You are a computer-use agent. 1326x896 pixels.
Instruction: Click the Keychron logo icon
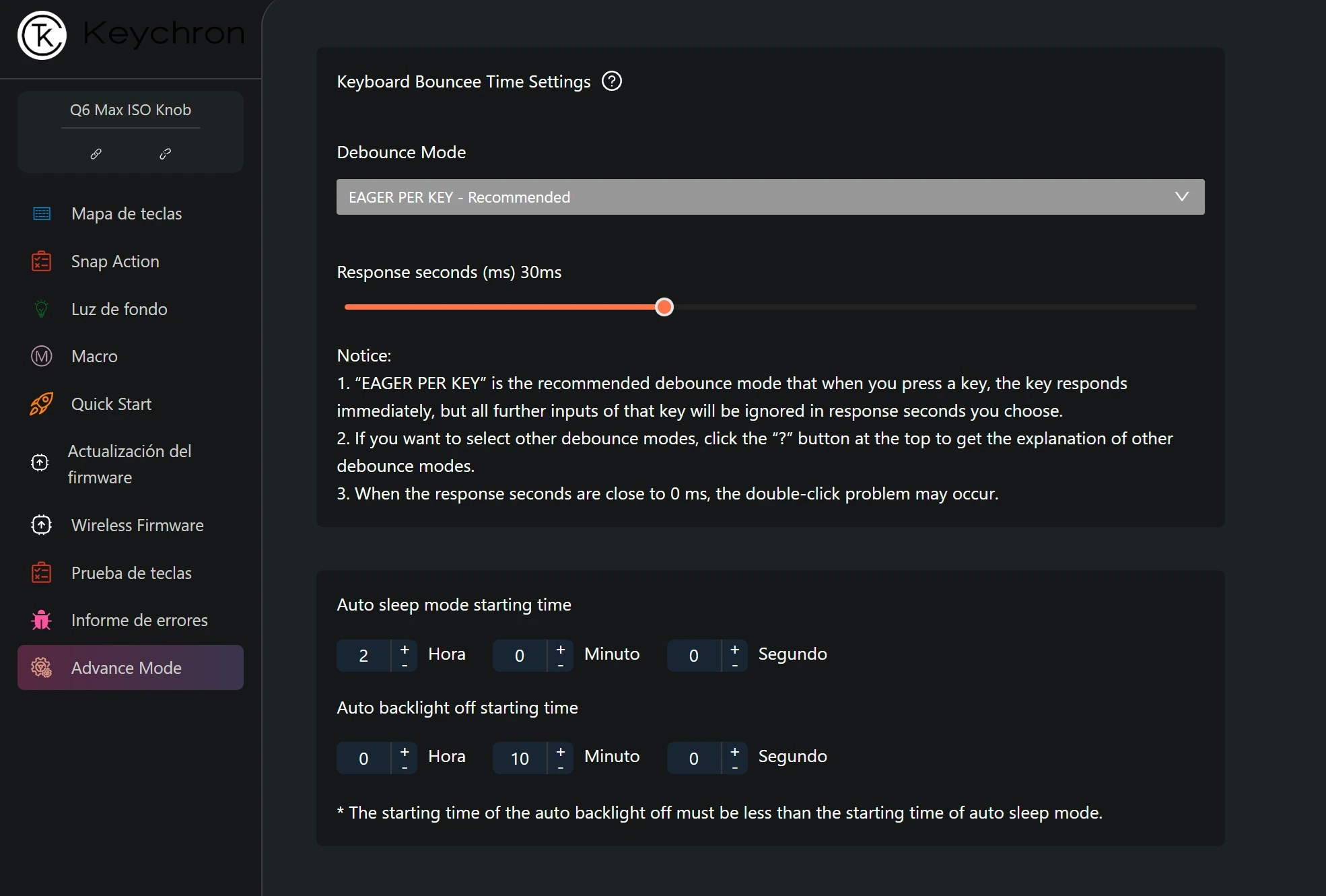[42, 35]
